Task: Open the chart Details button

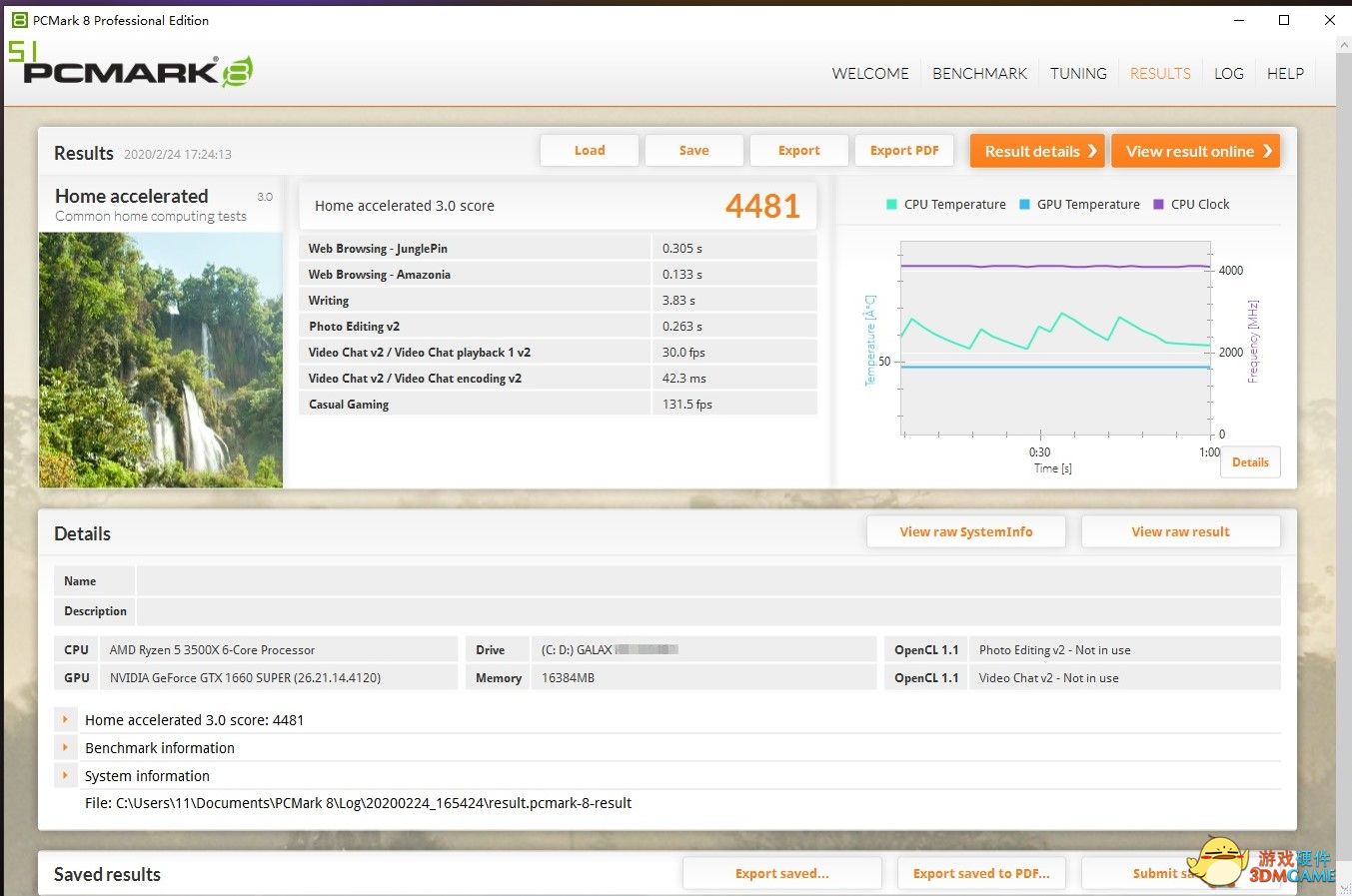Action: (x=1250, y=462)
